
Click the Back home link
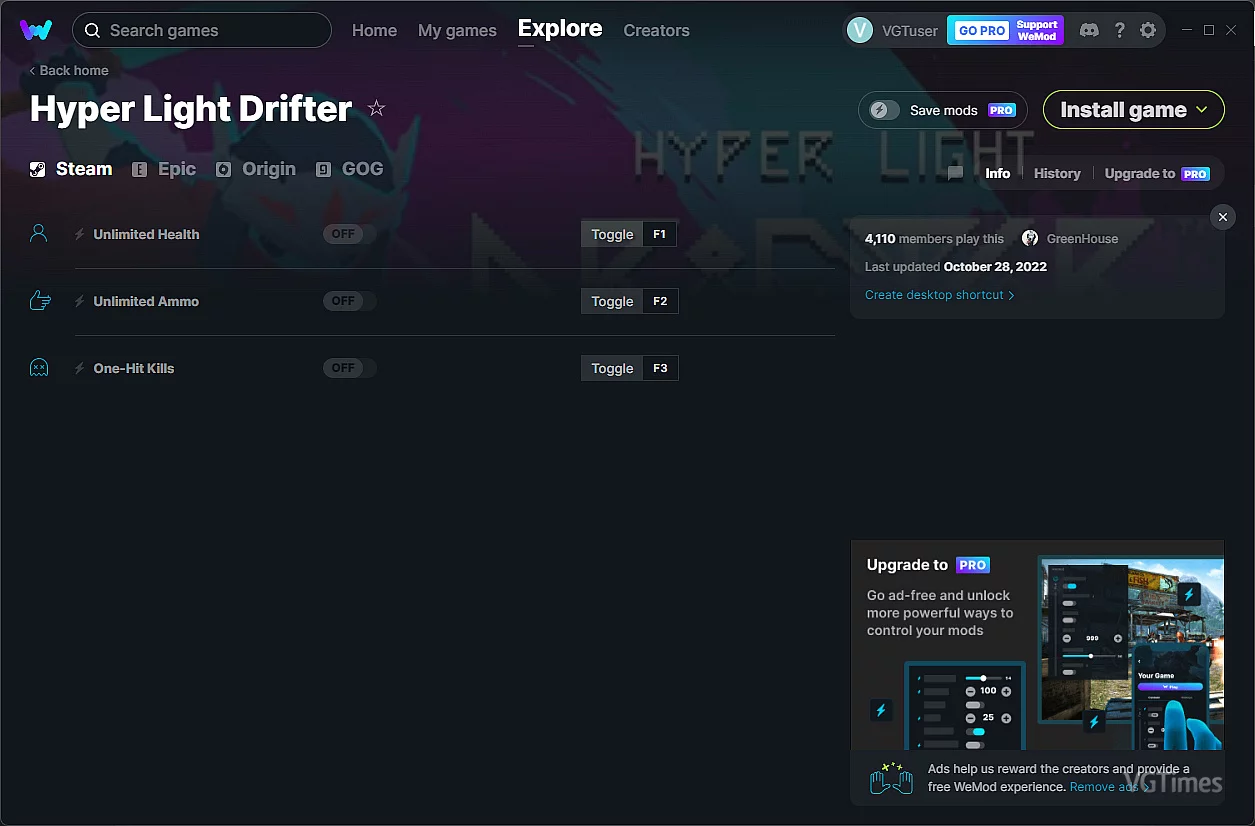click(x=69, y=70)
